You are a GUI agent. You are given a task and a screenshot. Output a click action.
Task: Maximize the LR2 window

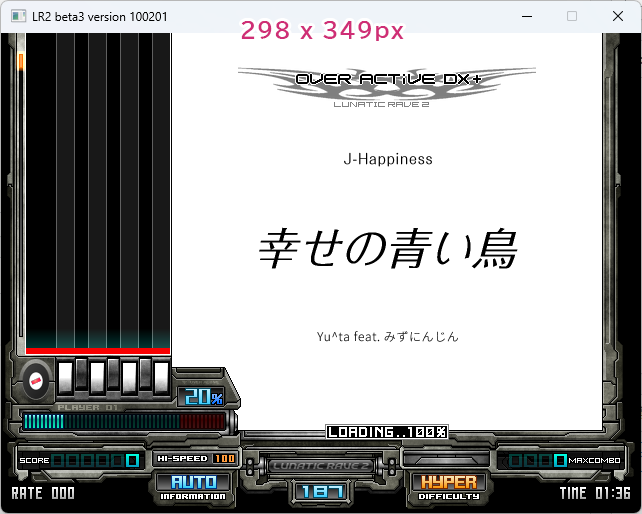[572, 16]
